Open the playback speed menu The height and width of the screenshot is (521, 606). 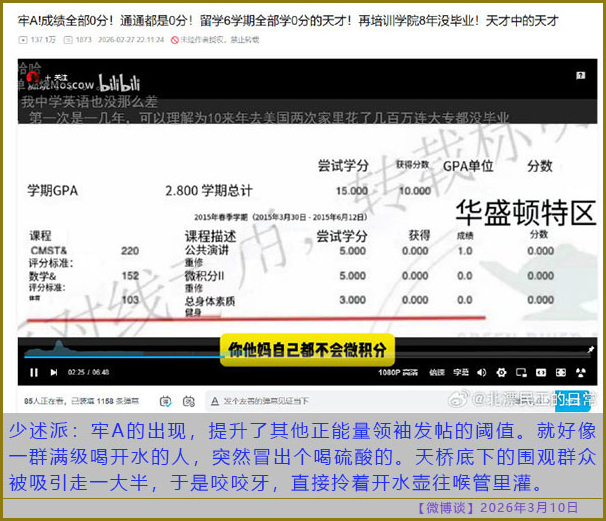[437, 372]
